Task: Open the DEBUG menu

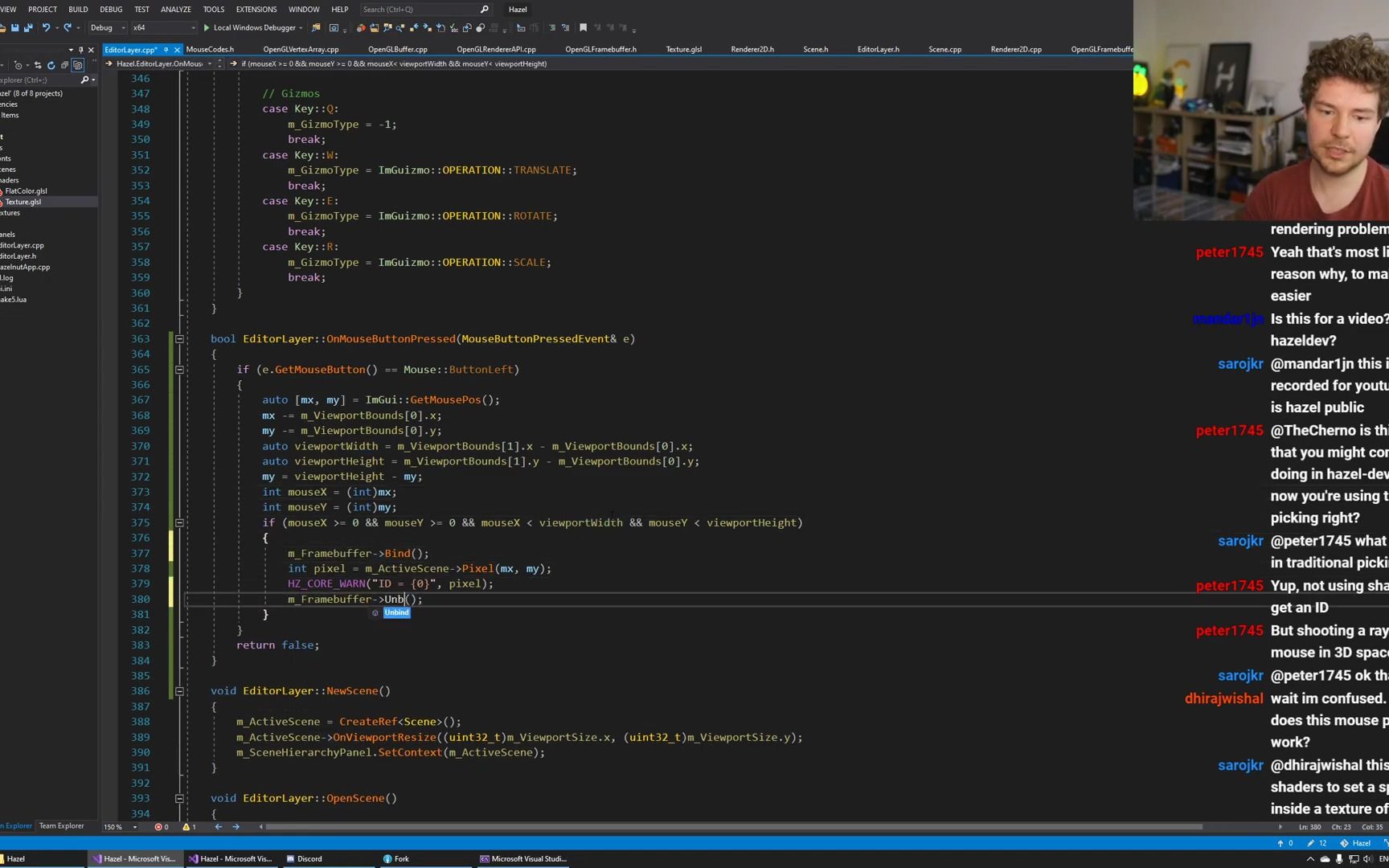Action: tap(111, 10)
